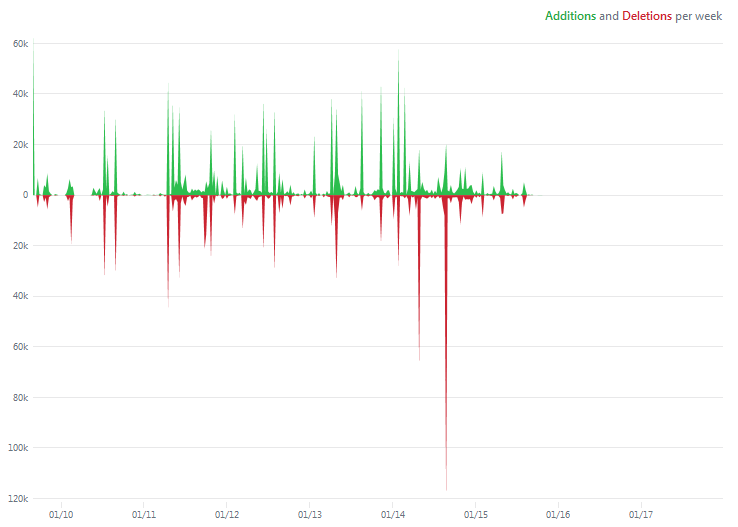Screen dimensions: 738x527
Task: Click the '01/10' x-axis date label
Action: click(61, 514)
